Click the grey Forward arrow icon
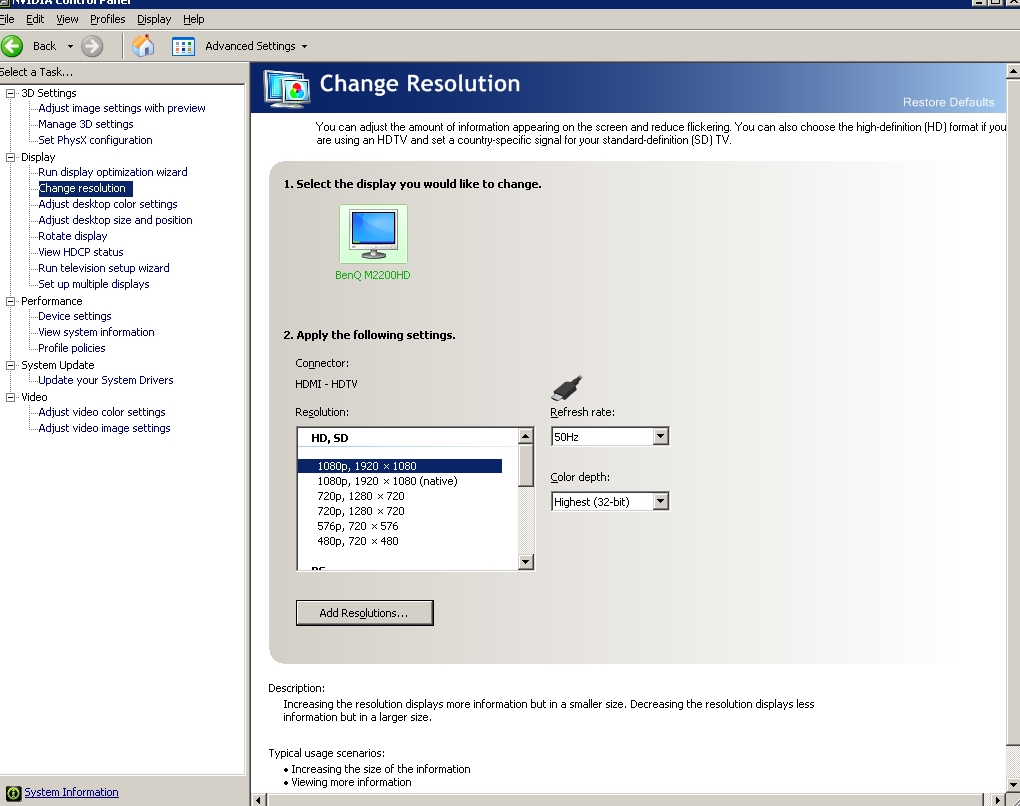The image size is (1020, 806). pyautogui.click(x=92, y=46)
